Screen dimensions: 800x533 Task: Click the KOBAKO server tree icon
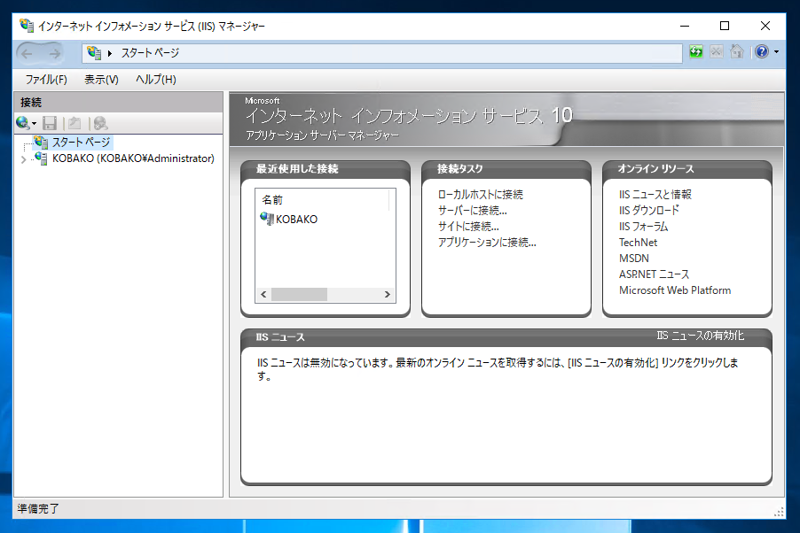pos(41,158)
